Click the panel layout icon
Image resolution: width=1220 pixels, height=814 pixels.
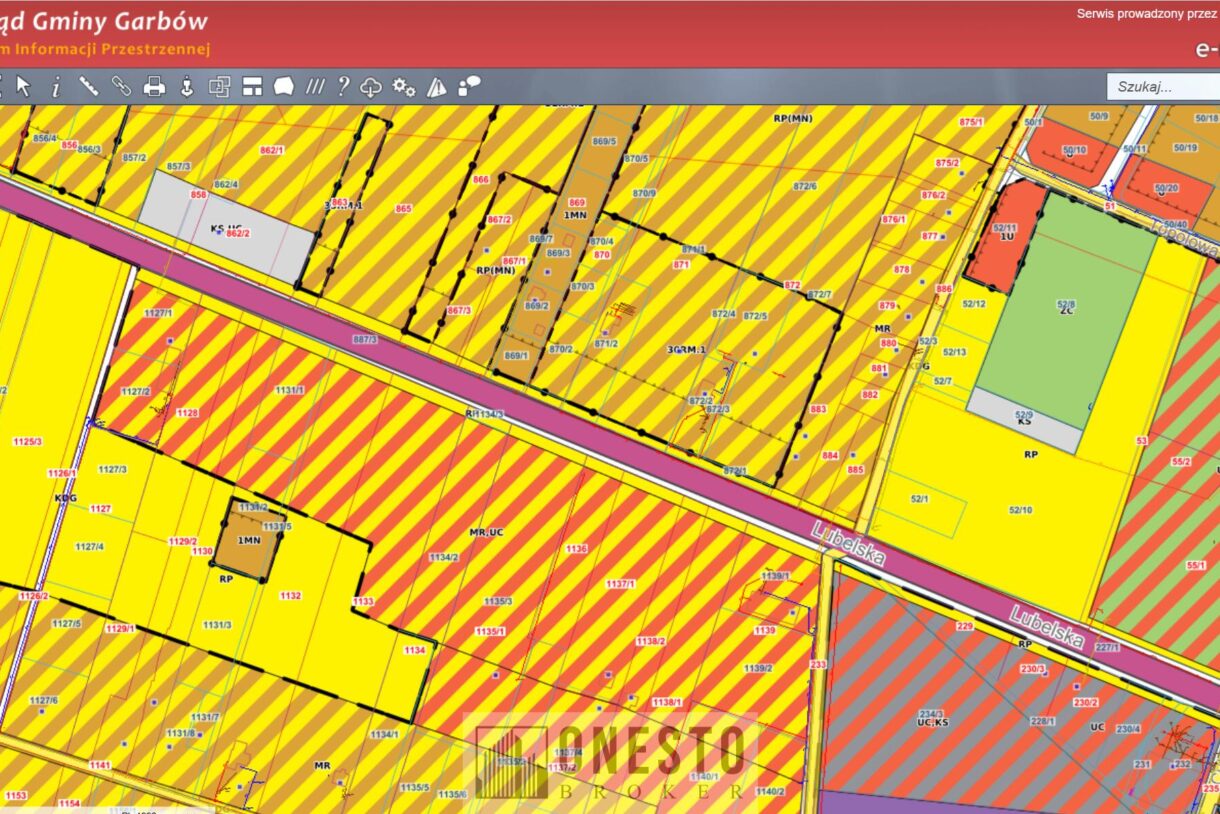click(252, 87)
